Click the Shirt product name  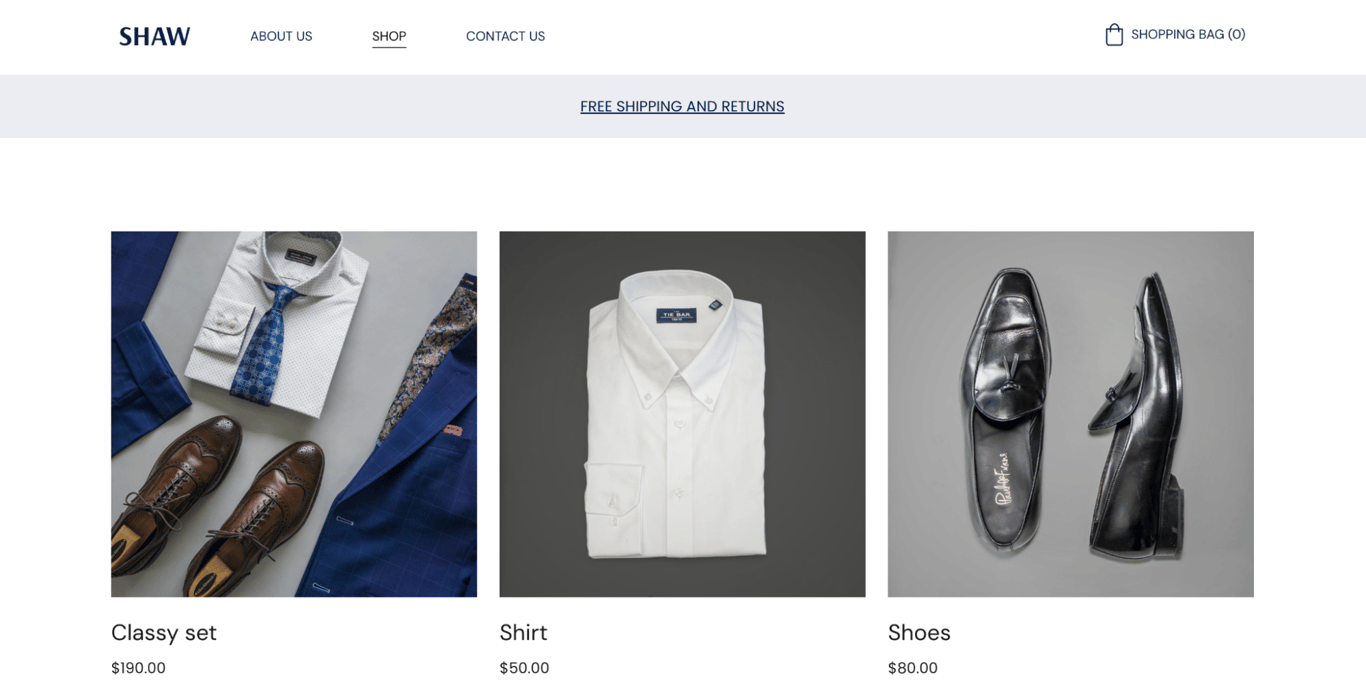523,632
